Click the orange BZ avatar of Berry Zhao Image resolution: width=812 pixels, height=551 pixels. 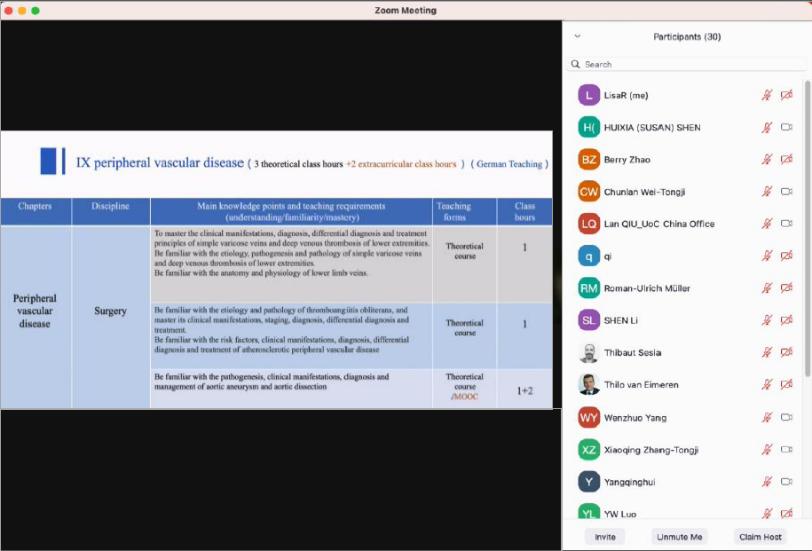pos(589,160)
